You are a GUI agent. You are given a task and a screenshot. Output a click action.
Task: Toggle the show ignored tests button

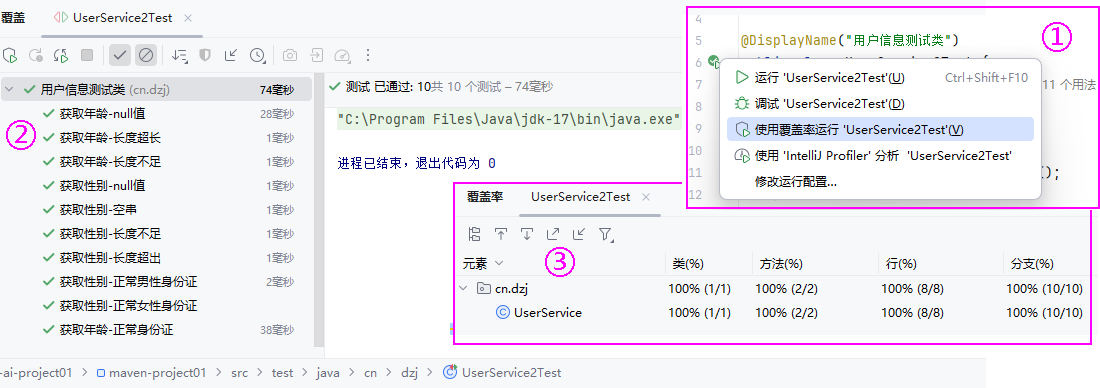(145, 55)
